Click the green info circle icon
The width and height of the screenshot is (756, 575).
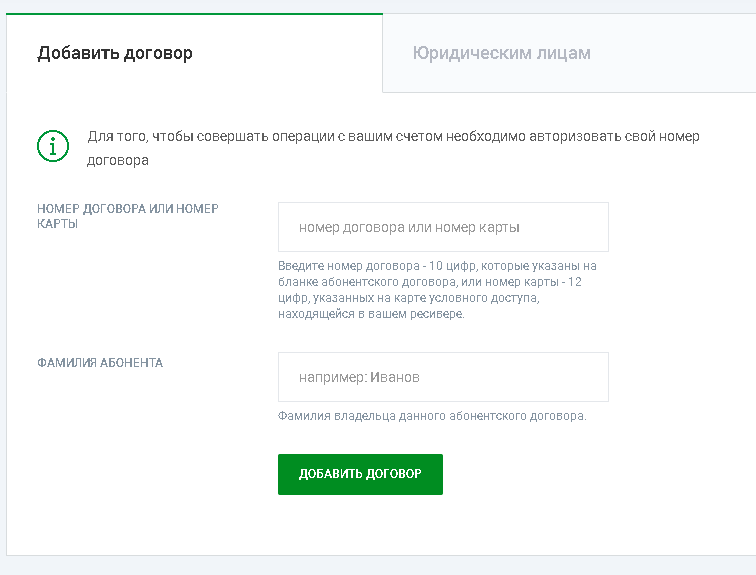pos(53,146)
